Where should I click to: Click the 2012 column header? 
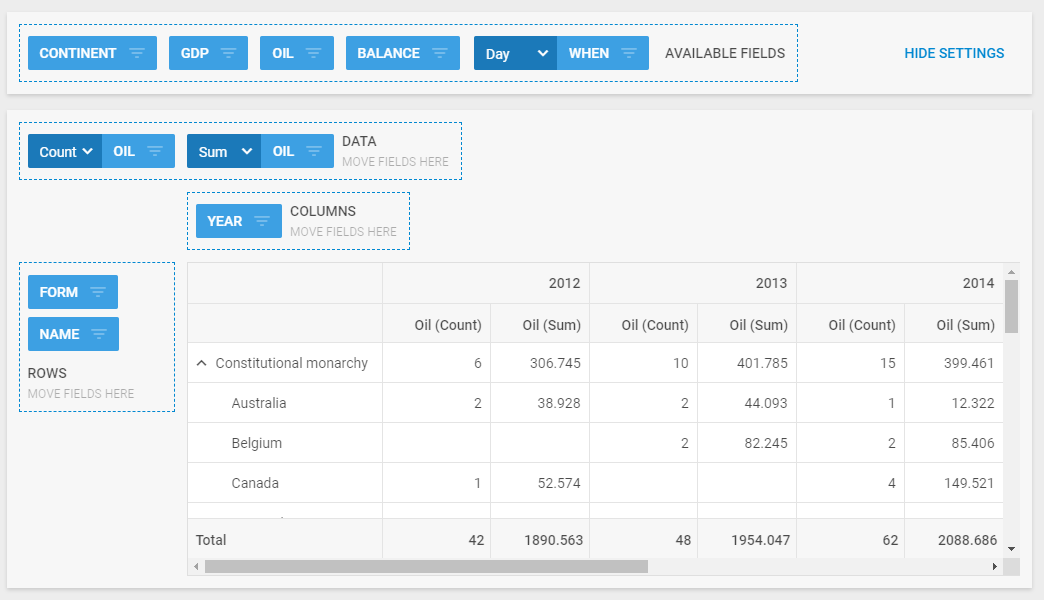486,283
